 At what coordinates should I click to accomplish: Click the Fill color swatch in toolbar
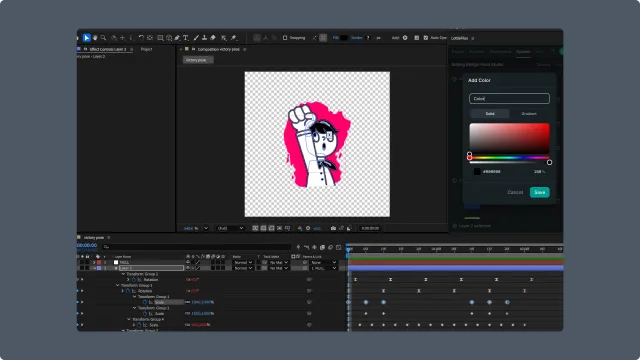tap(344, 38)
